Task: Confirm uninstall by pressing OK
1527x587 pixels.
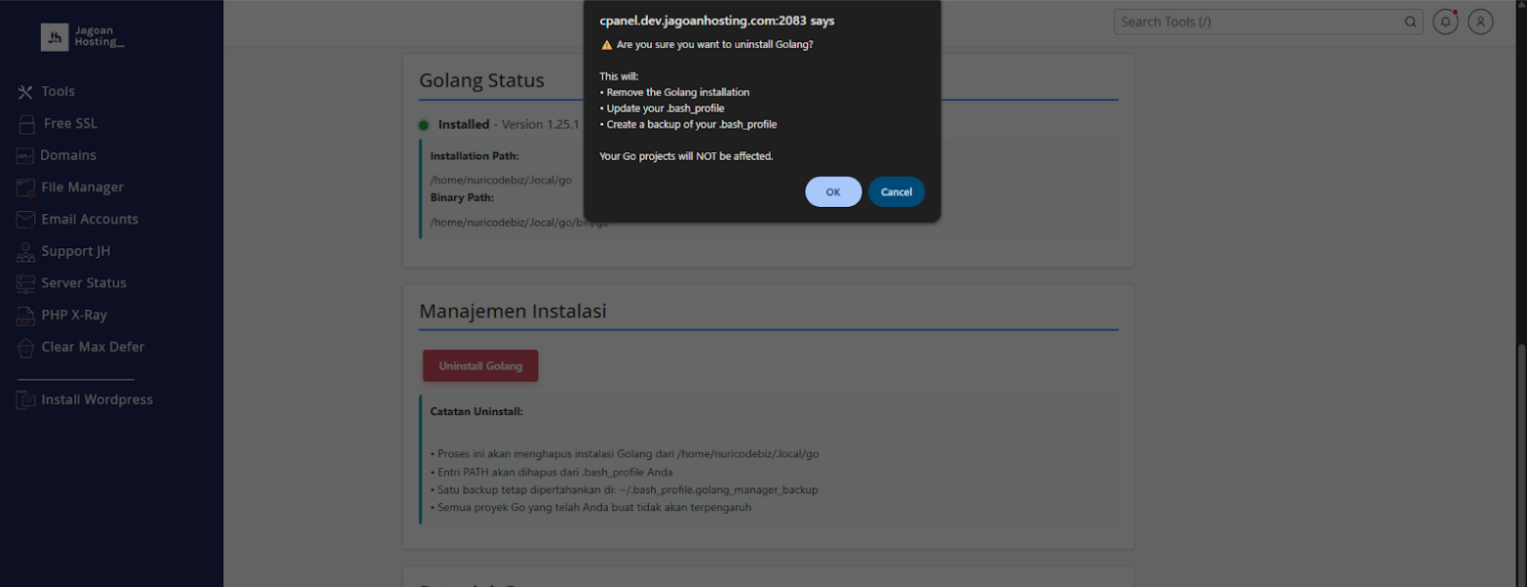Action: click(x=833, y=192)
